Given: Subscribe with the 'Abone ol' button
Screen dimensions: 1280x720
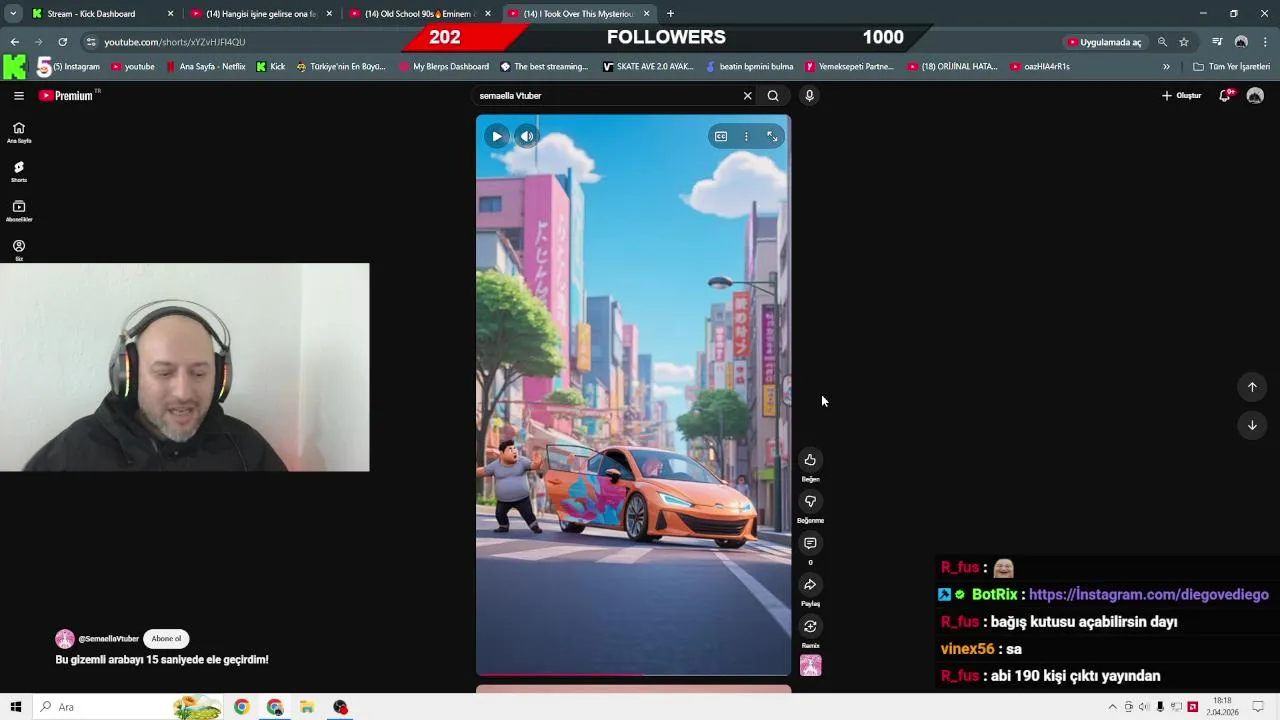Looking at the screenshot, I should tap(166, 639).
